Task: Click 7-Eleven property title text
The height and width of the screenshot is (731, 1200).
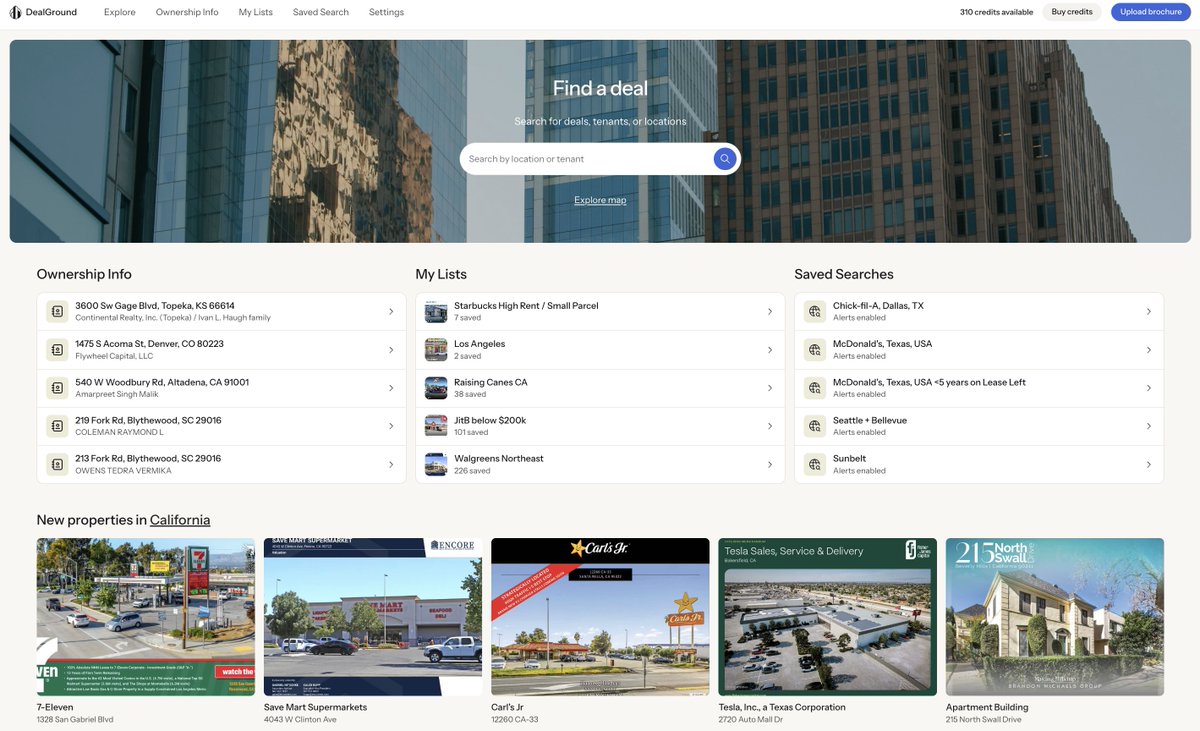Action: pyautogui.click(x=55, y=707)
